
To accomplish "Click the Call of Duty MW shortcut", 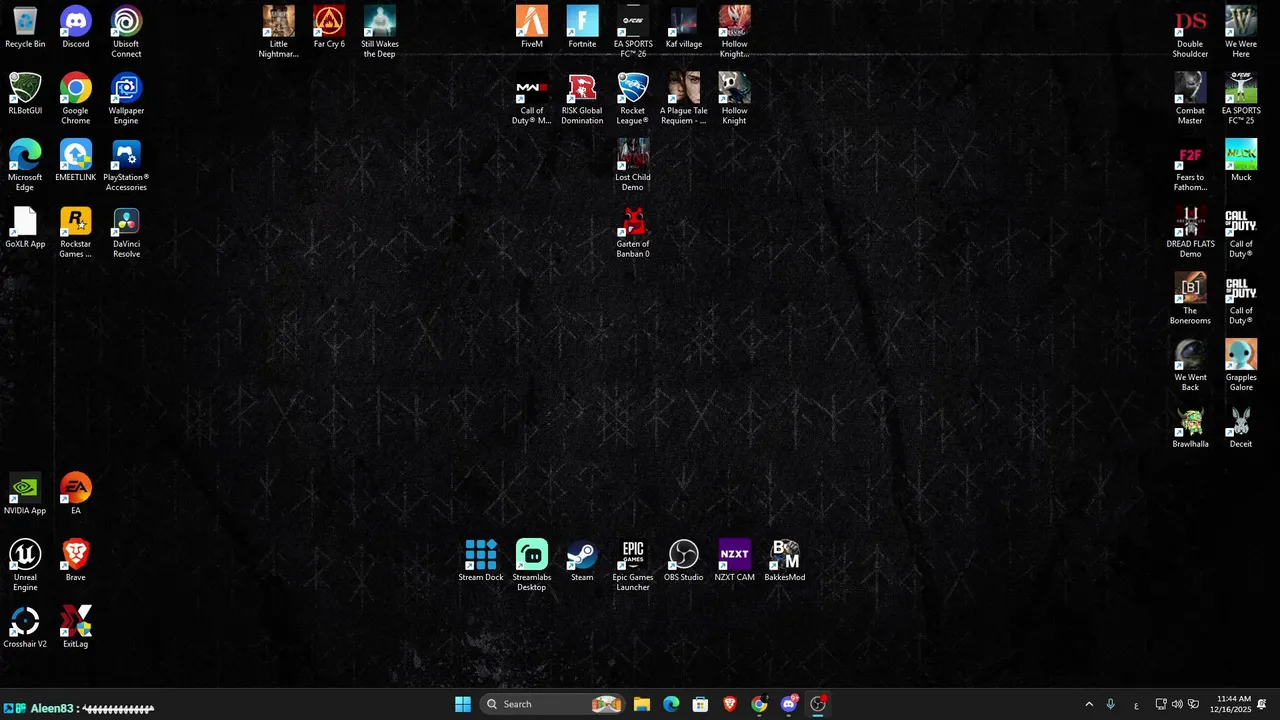I will point(532,99).
